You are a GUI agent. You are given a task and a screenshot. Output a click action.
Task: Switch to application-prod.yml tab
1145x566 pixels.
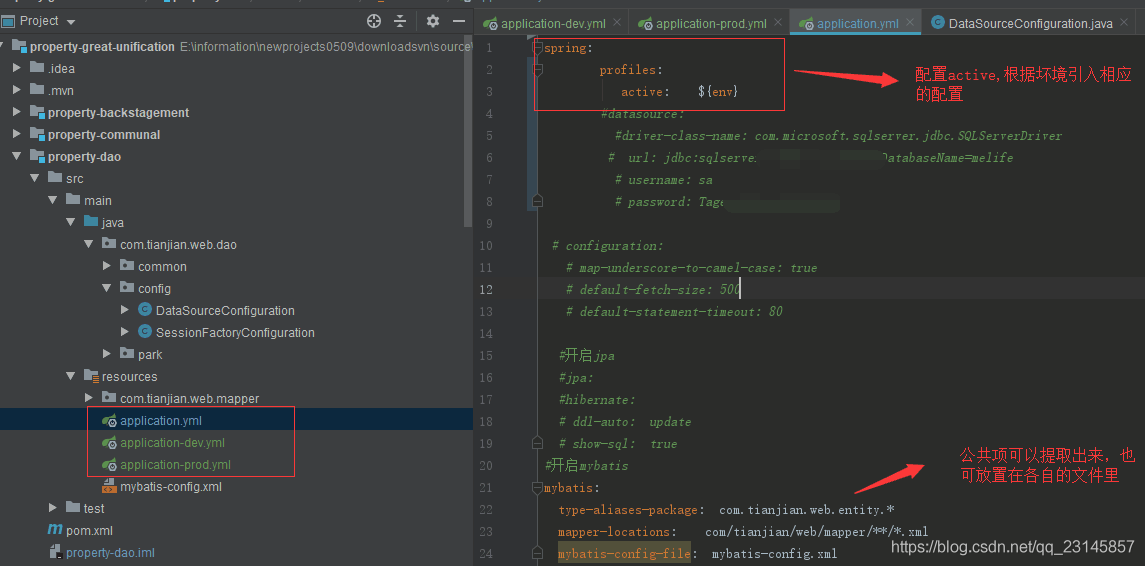711,23
